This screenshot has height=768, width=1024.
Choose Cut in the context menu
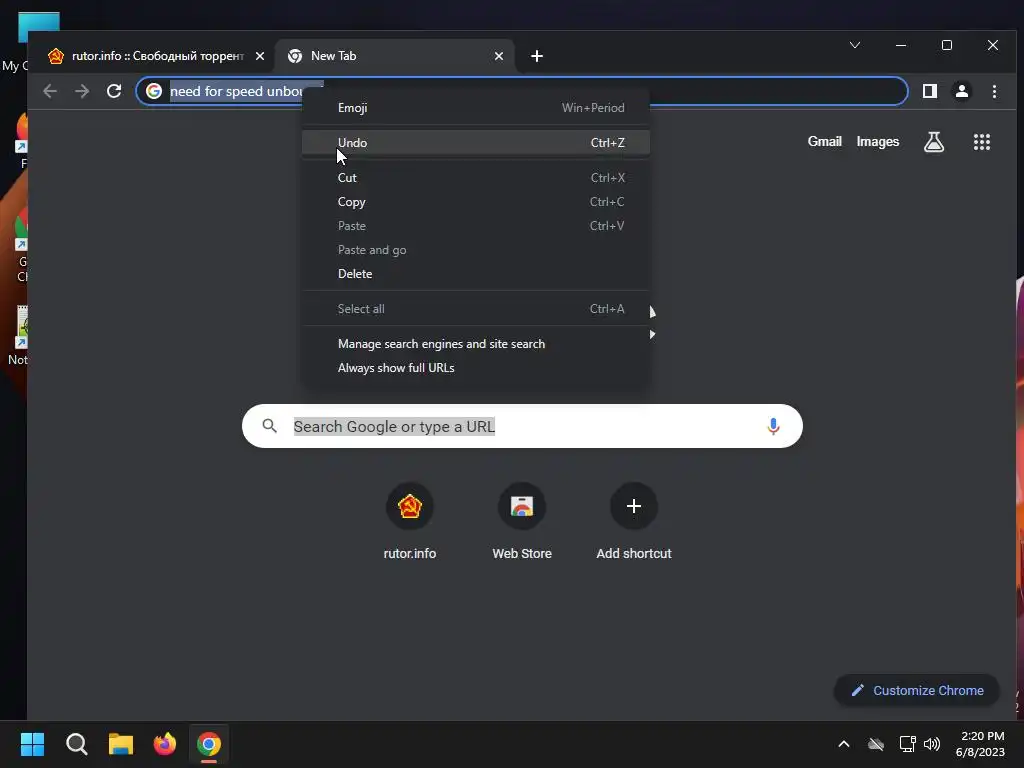(476, 178)
